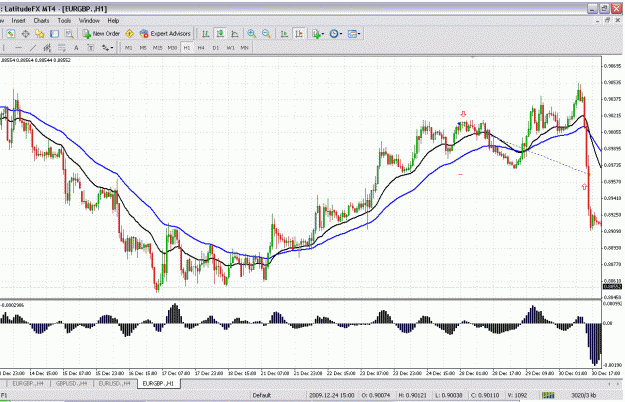Screen dimensions: 625x402
Task: Select the text label 'T' tool
Action: coord(90,48)
